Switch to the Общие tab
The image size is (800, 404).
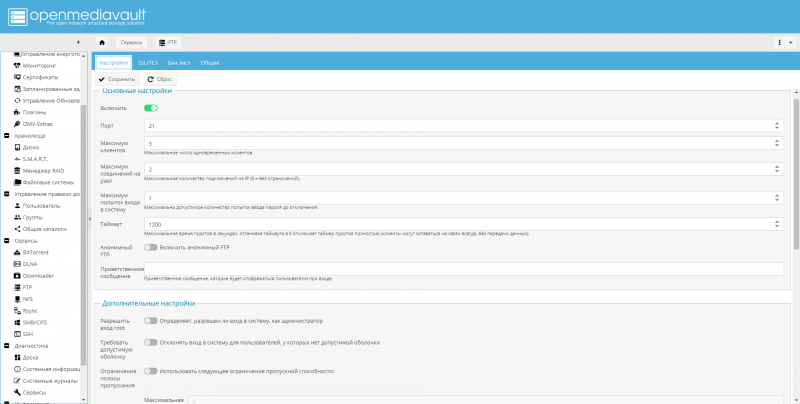[210, 63]
